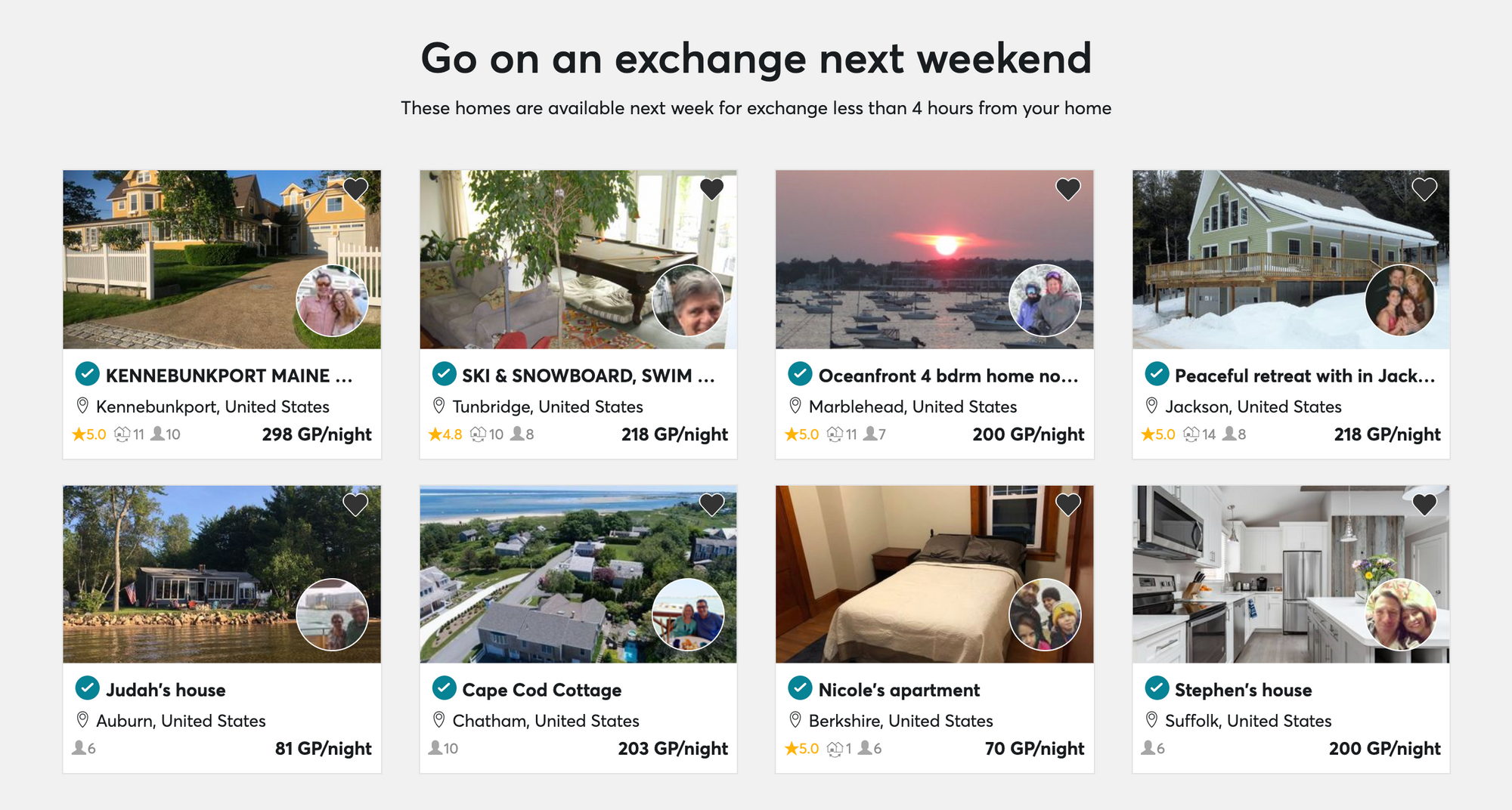
Task: Heart Nicole's apartment listing
Action: [x=1067, y=504]
